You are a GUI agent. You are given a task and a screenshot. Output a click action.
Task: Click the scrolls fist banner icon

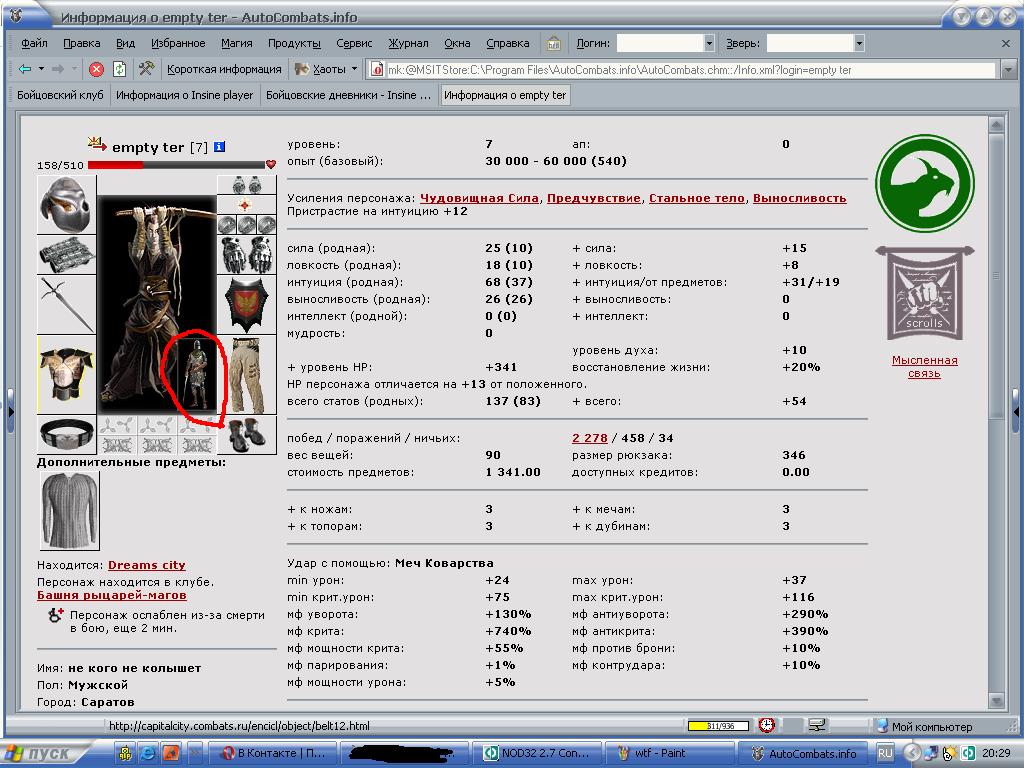click(924, 293)
